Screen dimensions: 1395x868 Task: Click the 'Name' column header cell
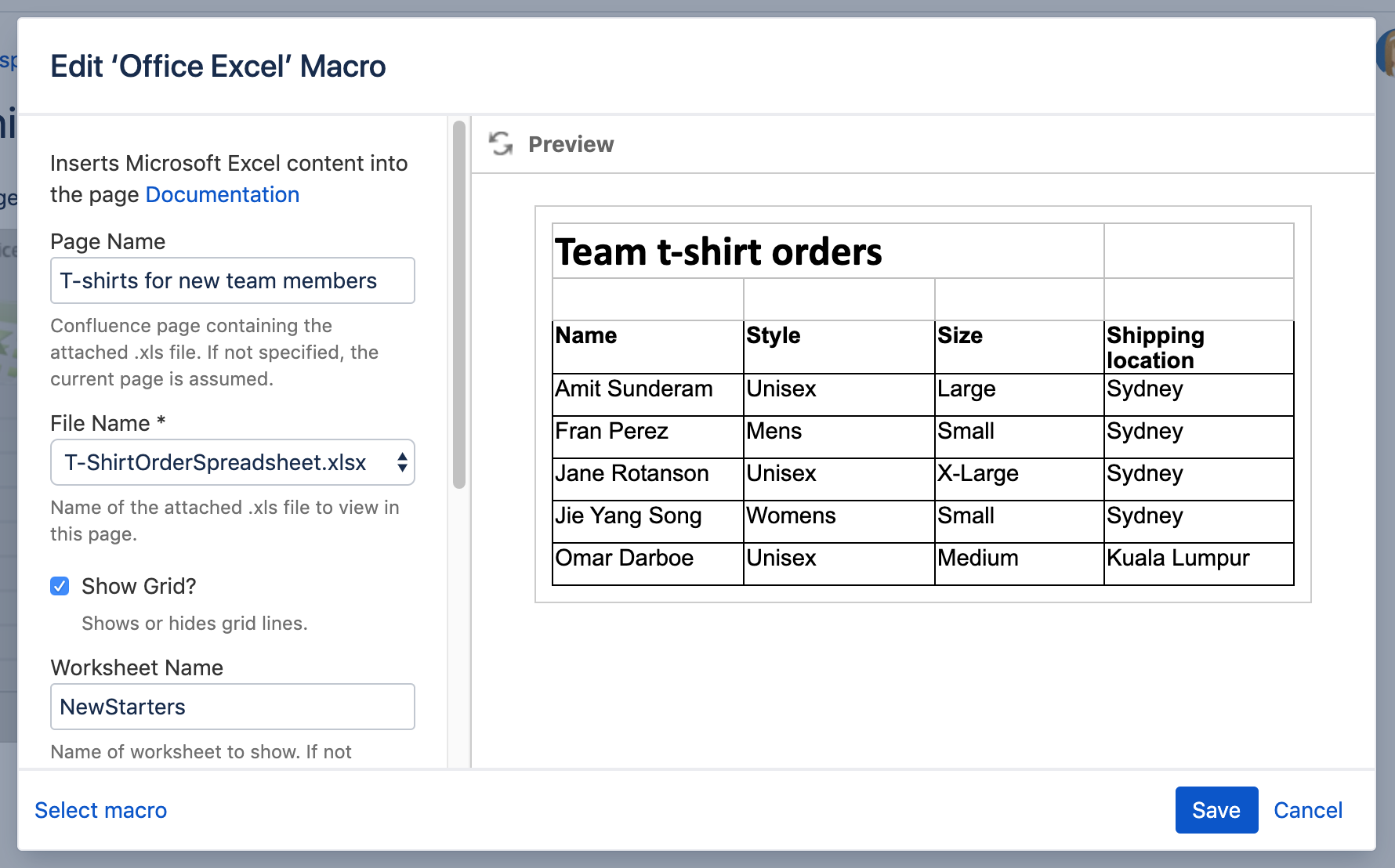pyautogui.click(x=648, y=347)
